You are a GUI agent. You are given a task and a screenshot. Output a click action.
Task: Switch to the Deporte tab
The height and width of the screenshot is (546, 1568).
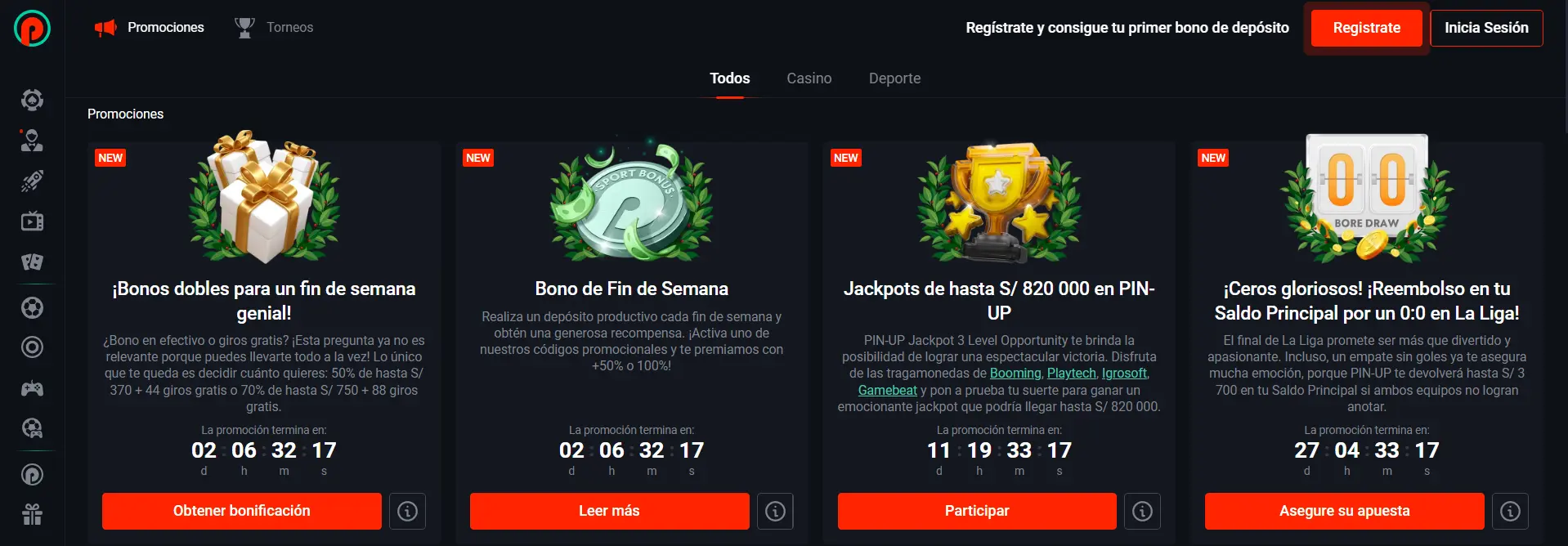coord(894,78)
